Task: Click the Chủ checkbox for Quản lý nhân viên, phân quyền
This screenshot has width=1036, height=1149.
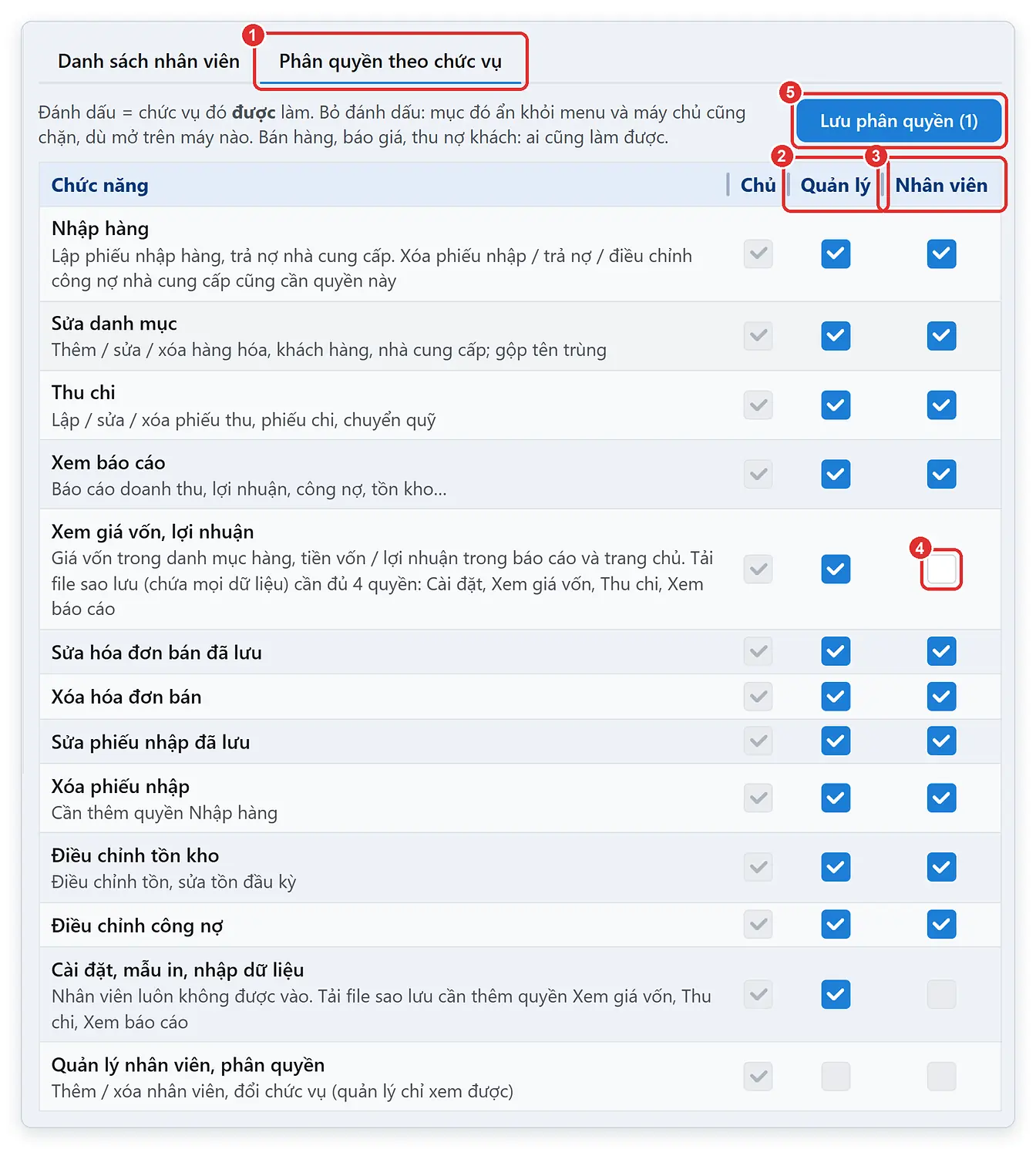Action: 758,1076
